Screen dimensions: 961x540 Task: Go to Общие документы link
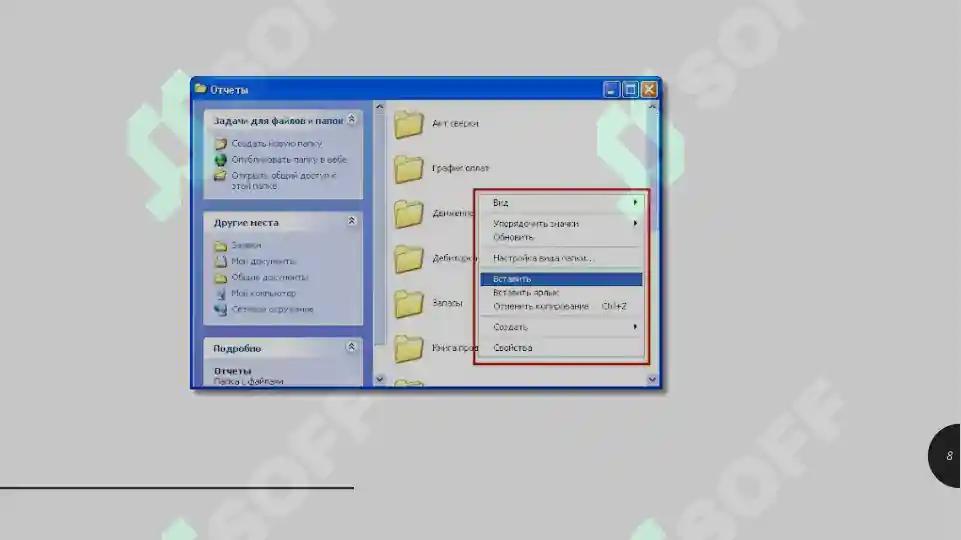[269, 277]
